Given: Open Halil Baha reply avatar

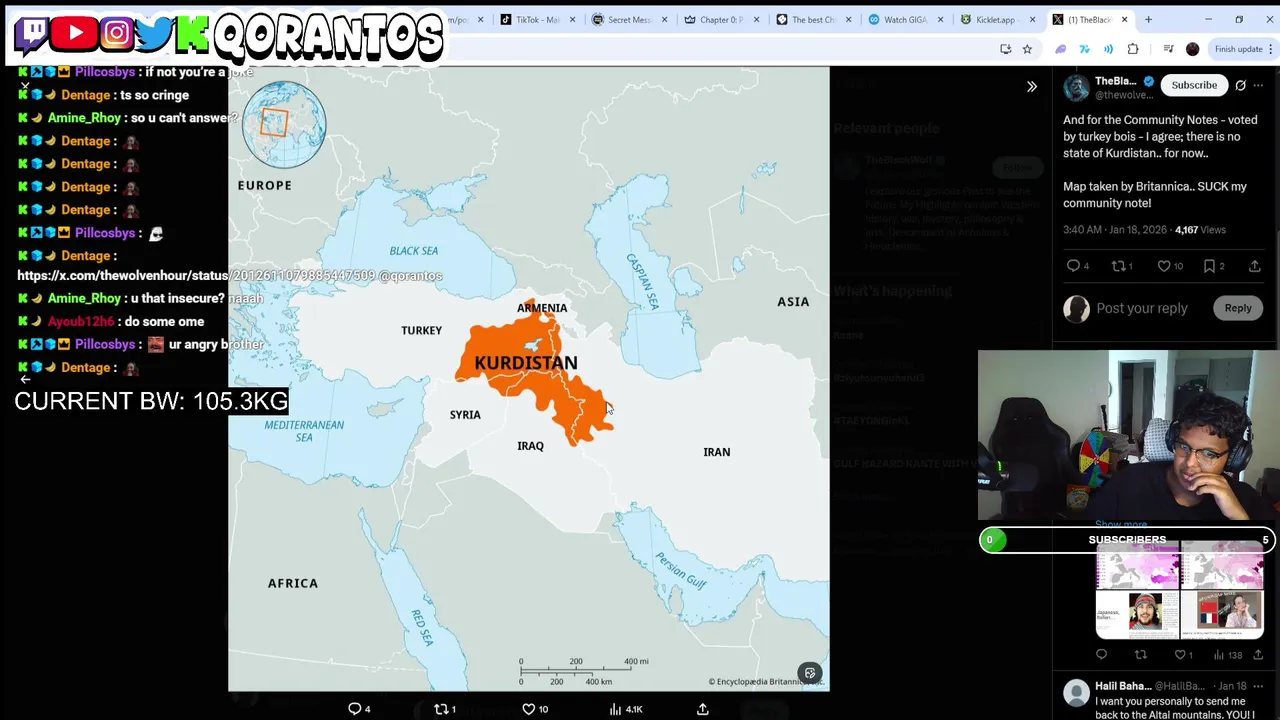Looking at the screenshot, I should pyautogui.click(x=1076, y=692).
